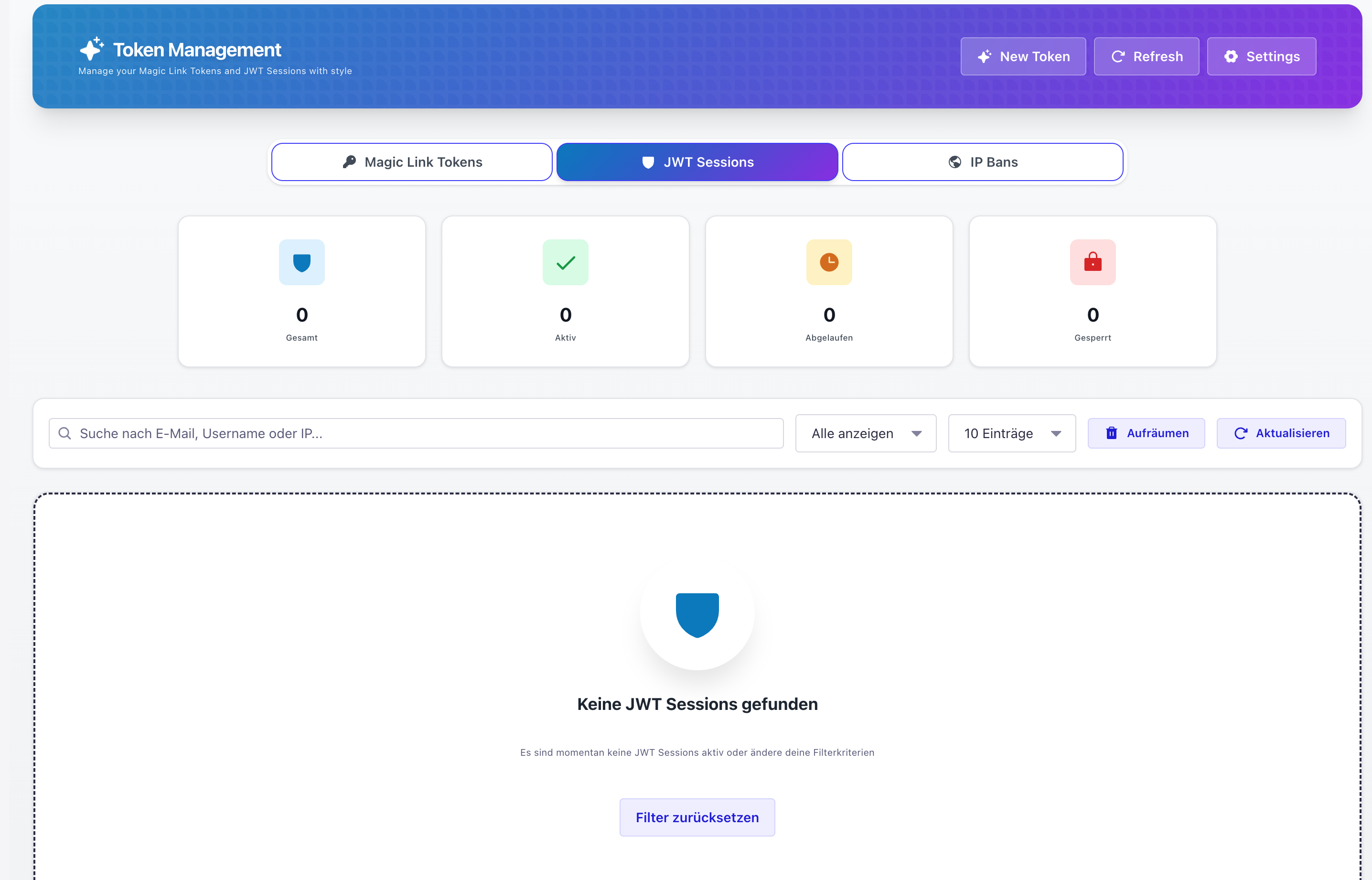Click the magnifier icon in search field
The width and height of the screenshot is (1372, 880).
(x=65, y=433)
